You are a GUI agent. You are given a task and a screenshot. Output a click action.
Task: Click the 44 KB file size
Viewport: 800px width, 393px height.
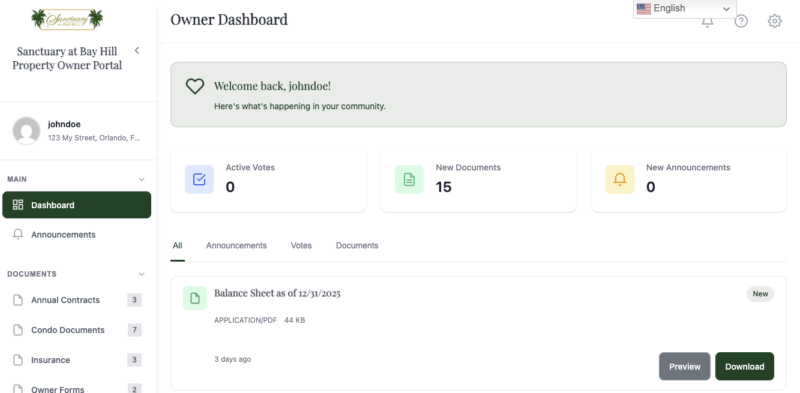[x=294, y=321]
